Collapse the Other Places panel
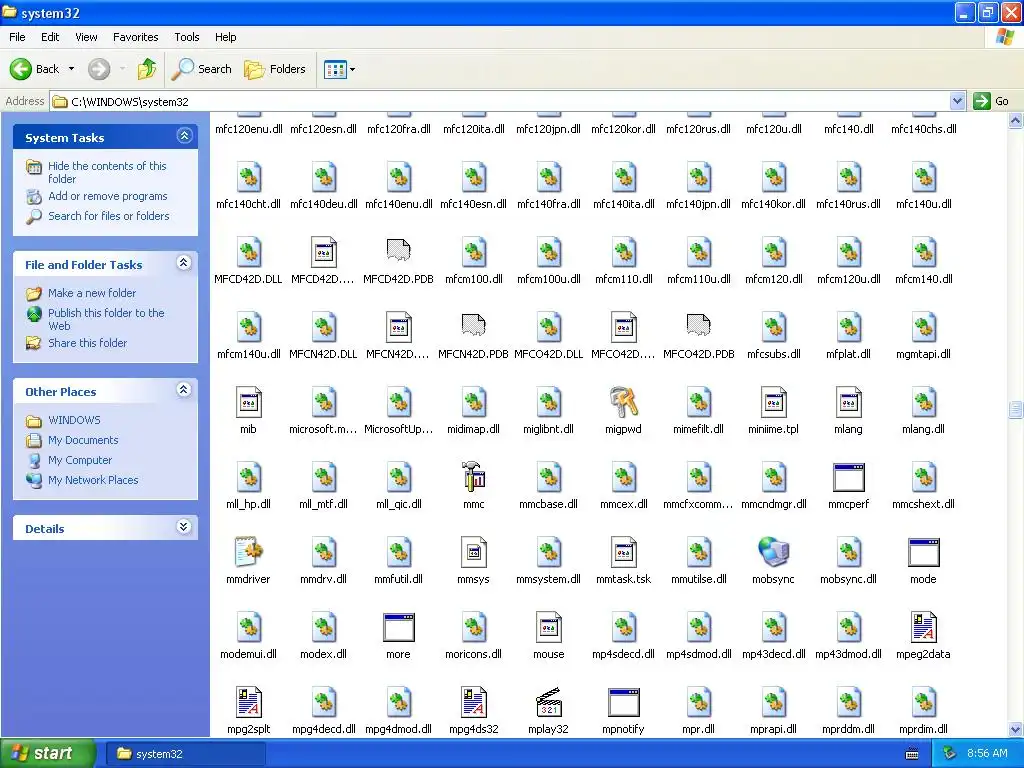1024x768 pixels. pyautogui.click(x=184, y=390)
